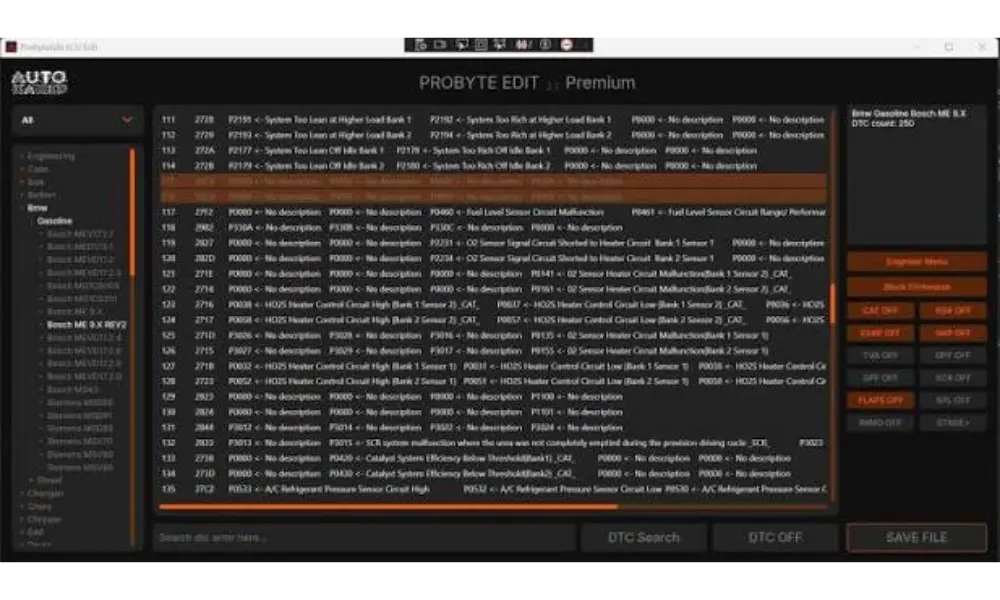
Task: Toggle the IMMO OFF button
Action: click(x=880, y=422)
